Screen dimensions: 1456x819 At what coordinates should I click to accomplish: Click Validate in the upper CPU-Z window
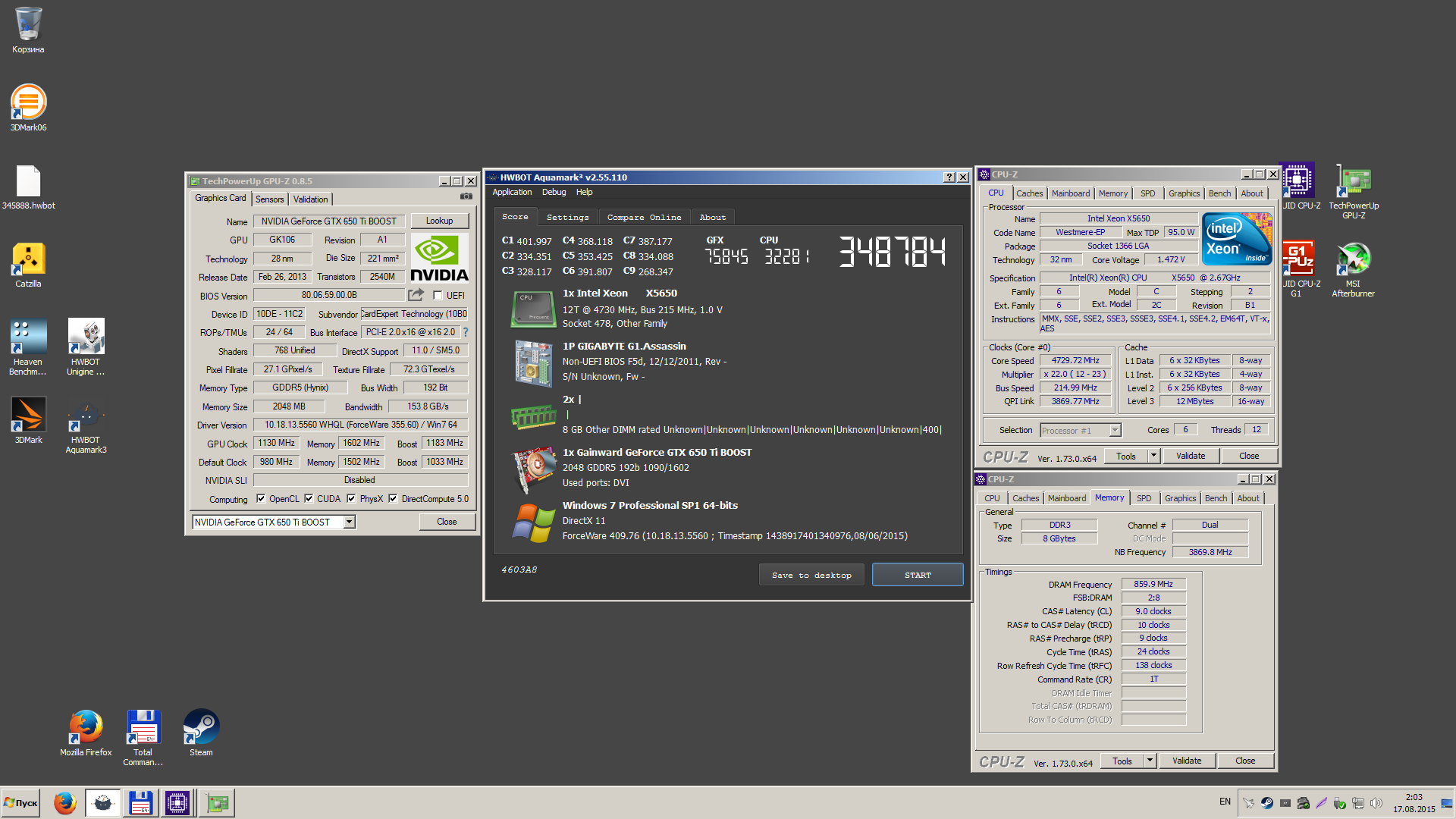pyautogui.click(x=1191, y=456)
